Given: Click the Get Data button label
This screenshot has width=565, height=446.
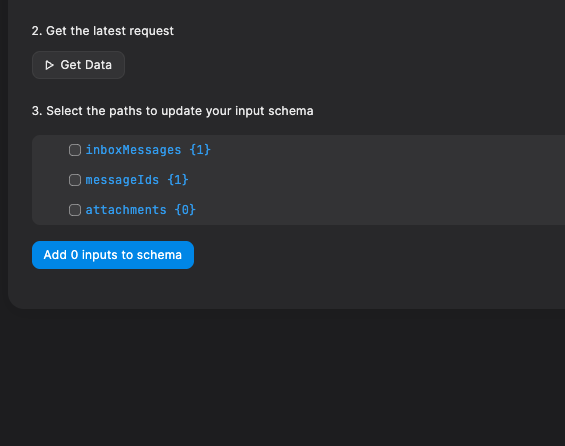Looking at the screenshot, I should [x=86, y=65].
